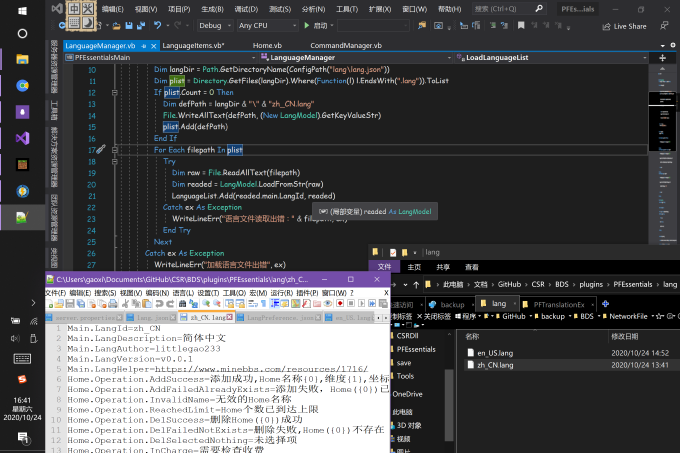Click the Open File folder icon in Visual Studio

click(116, 26)
